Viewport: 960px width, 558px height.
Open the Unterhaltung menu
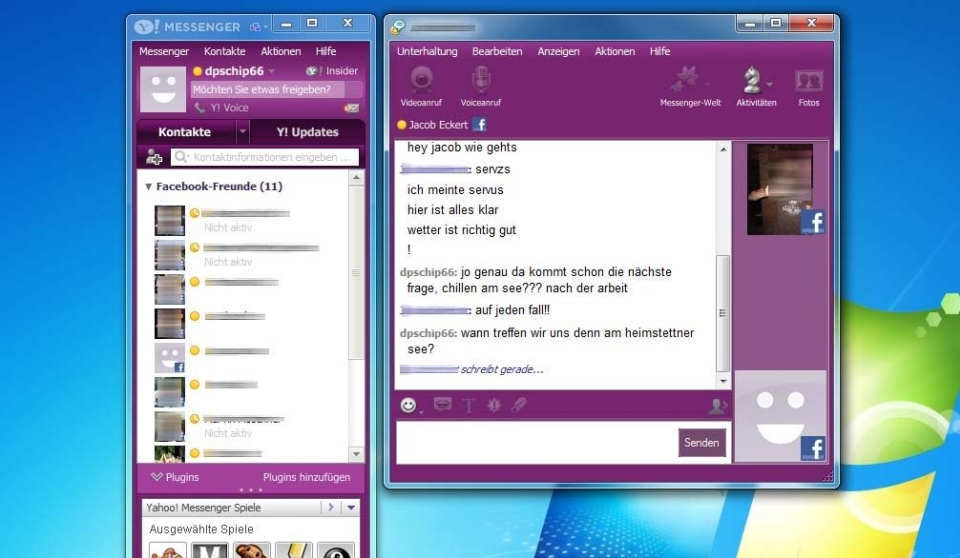tap(427, 52)
